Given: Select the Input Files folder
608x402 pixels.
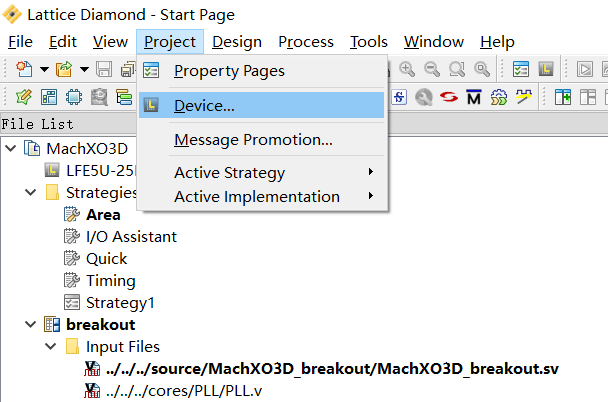Looking at the screenshot, I should pos(123,347).
